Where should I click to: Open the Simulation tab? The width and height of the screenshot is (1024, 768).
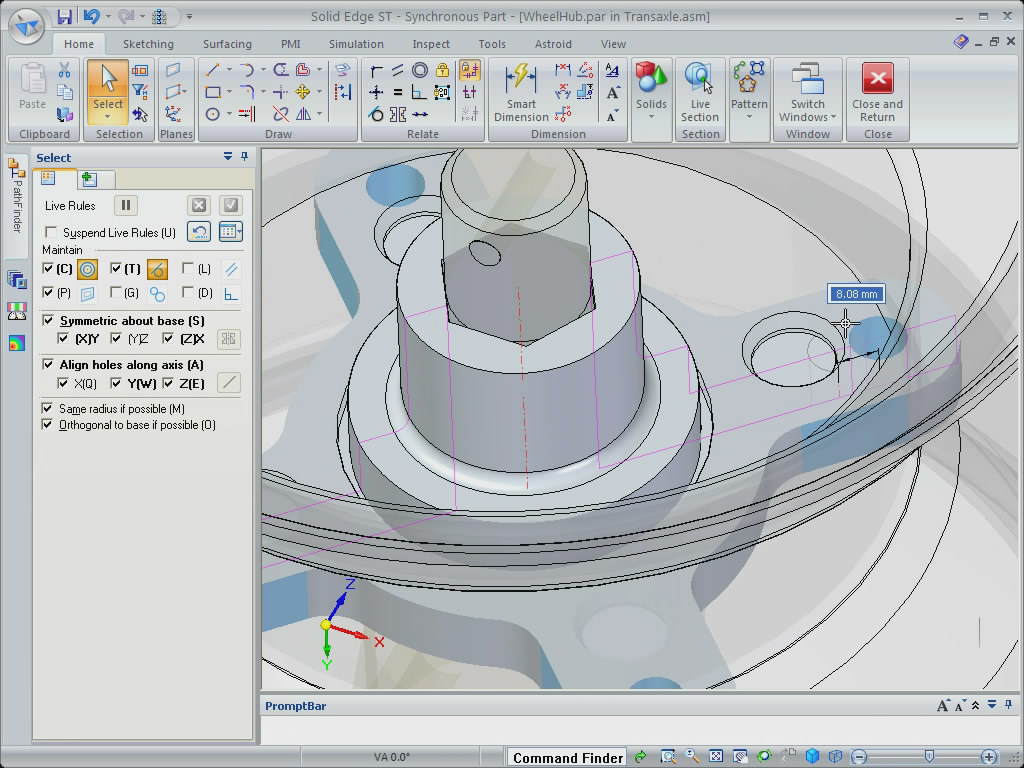point(356,44)
